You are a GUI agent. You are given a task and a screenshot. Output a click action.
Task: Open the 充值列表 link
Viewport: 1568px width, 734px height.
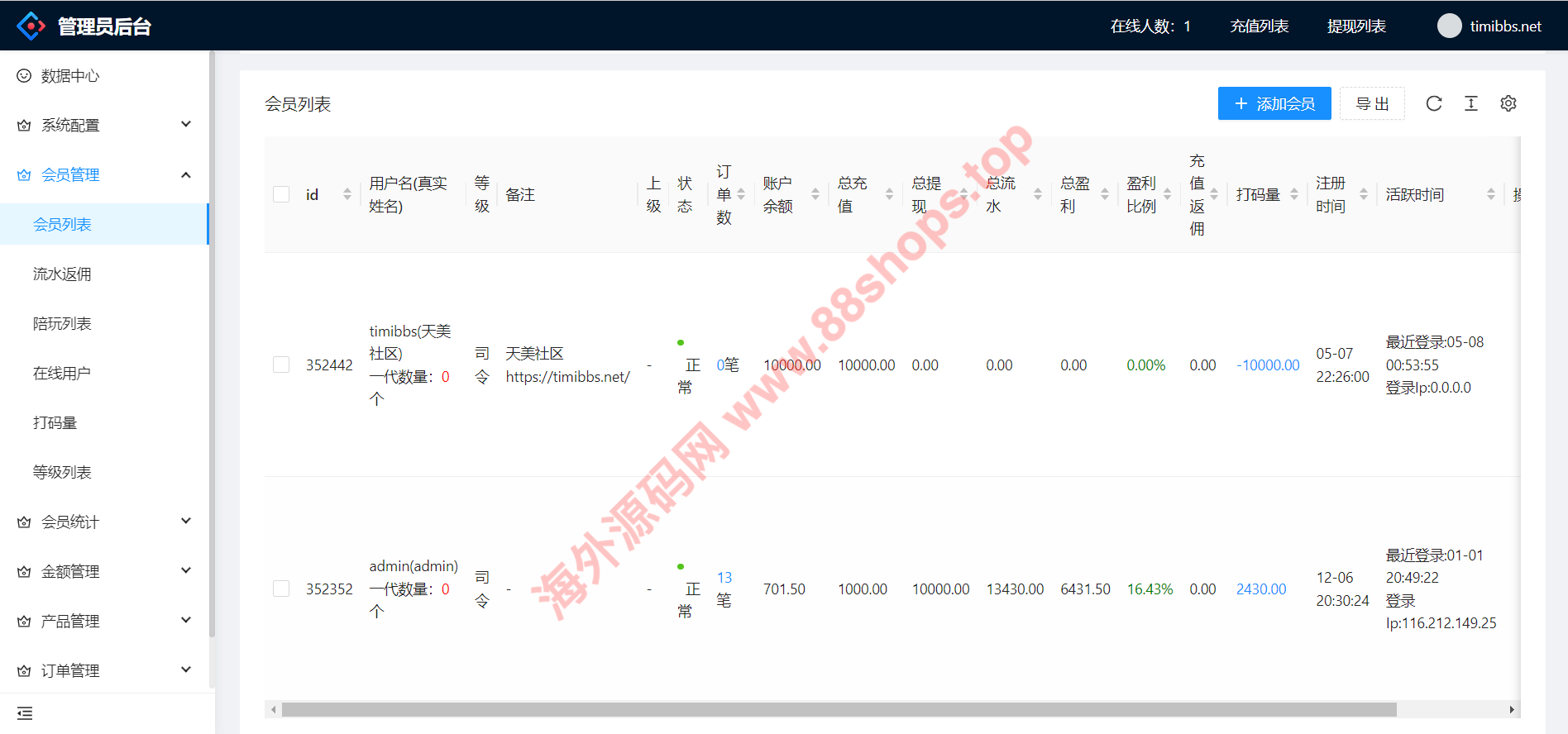point(1259,26)
